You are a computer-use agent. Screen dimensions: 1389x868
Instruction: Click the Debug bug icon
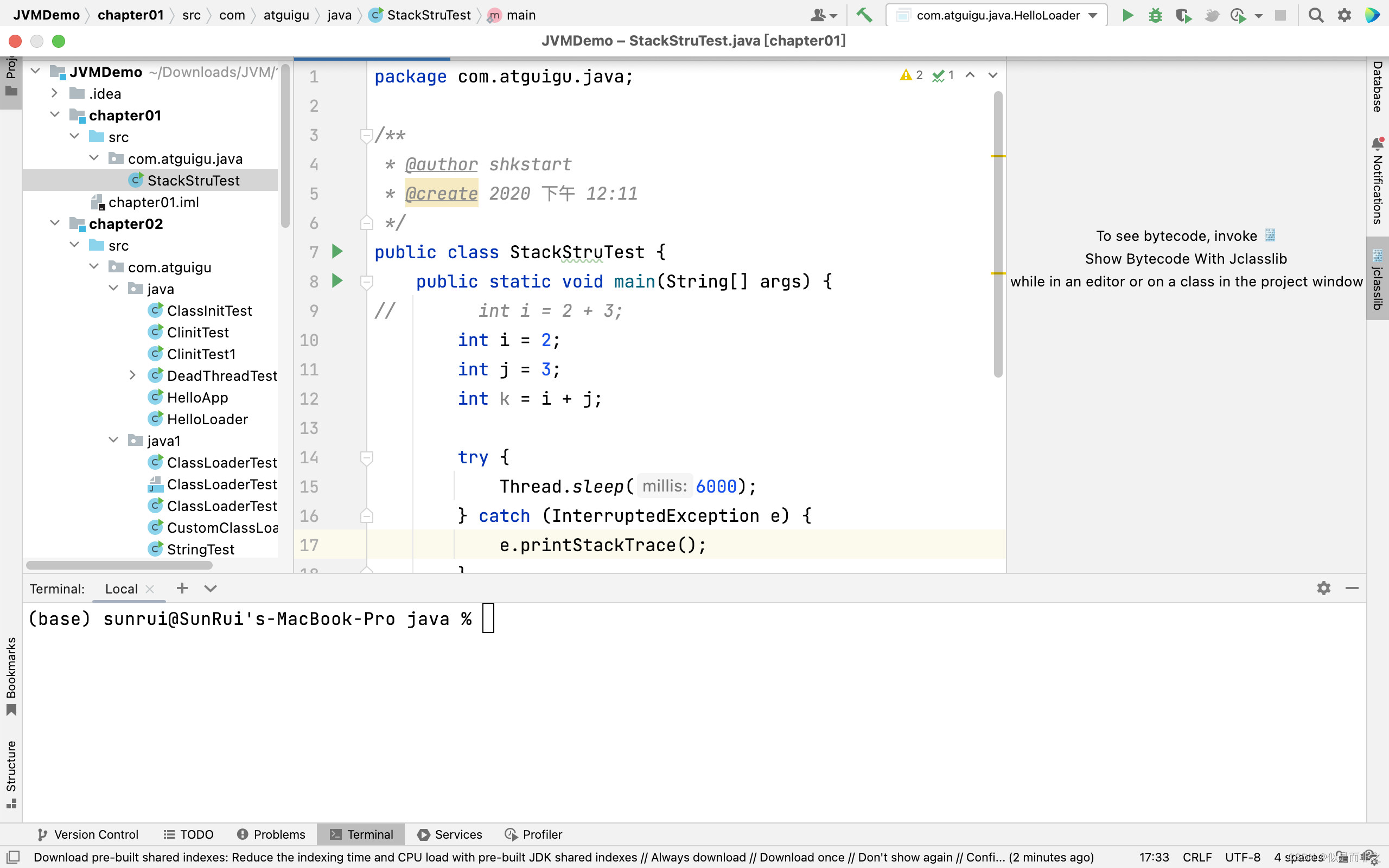pos(1155,16)
